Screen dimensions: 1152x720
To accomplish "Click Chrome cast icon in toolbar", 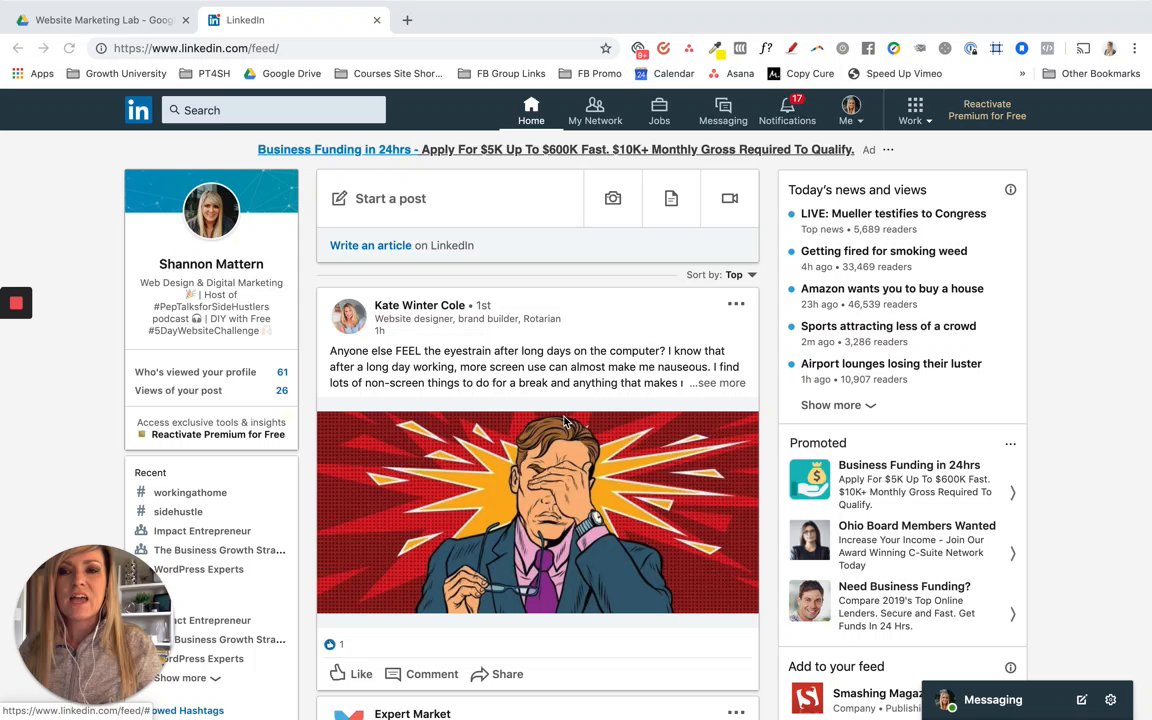I will pos(1083,48).
